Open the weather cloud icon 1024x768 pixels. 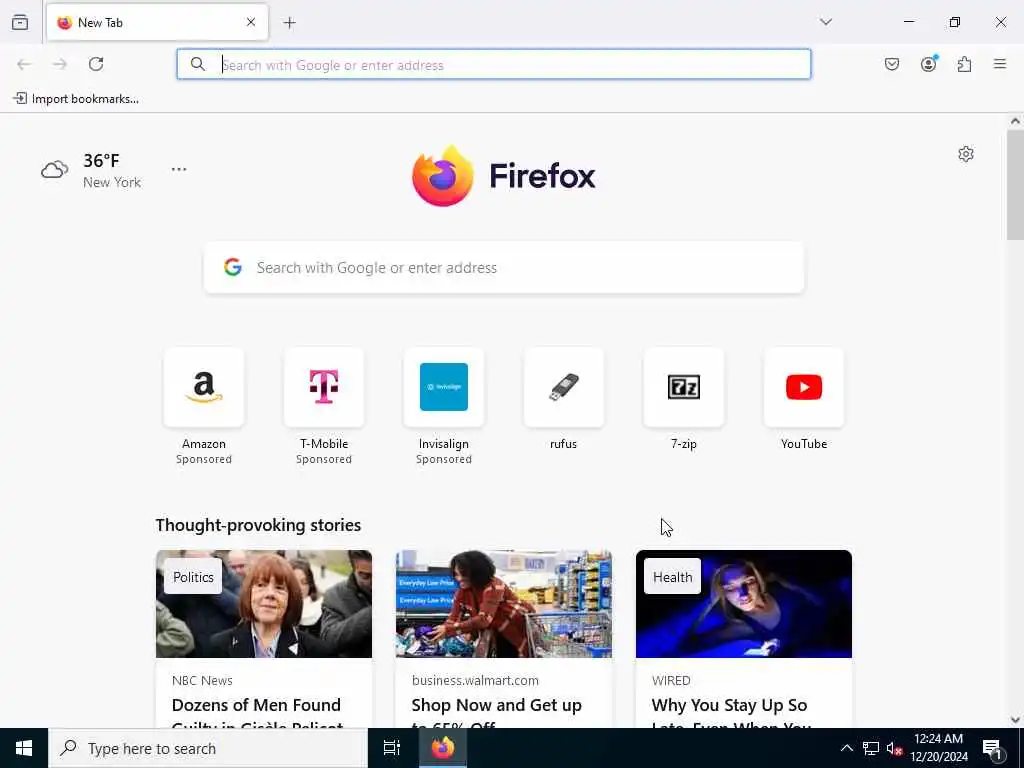54,170
